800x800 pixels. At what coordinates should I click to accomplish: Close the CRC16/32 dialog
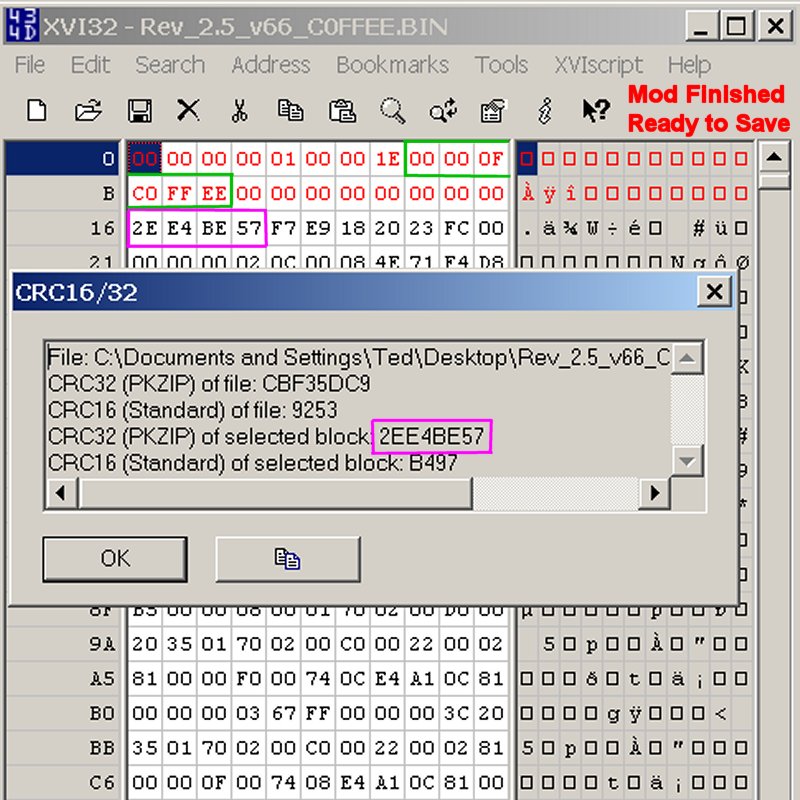pos(713,291)
